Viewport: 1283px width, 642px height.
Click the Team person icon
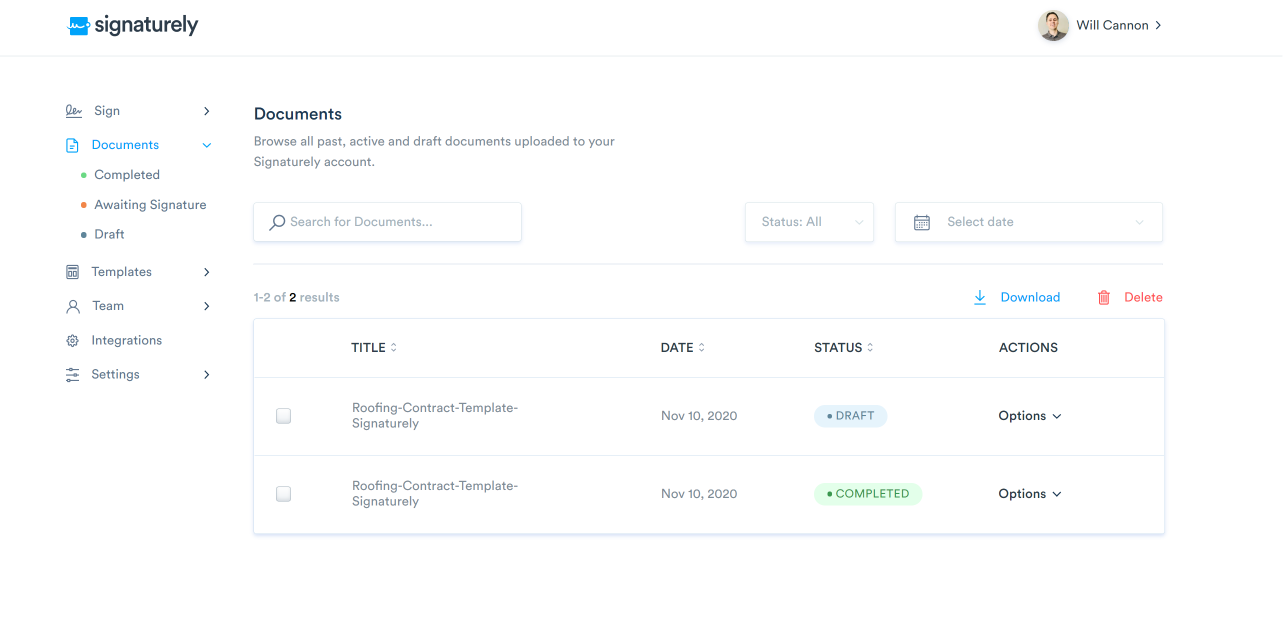tap(72, 306)
